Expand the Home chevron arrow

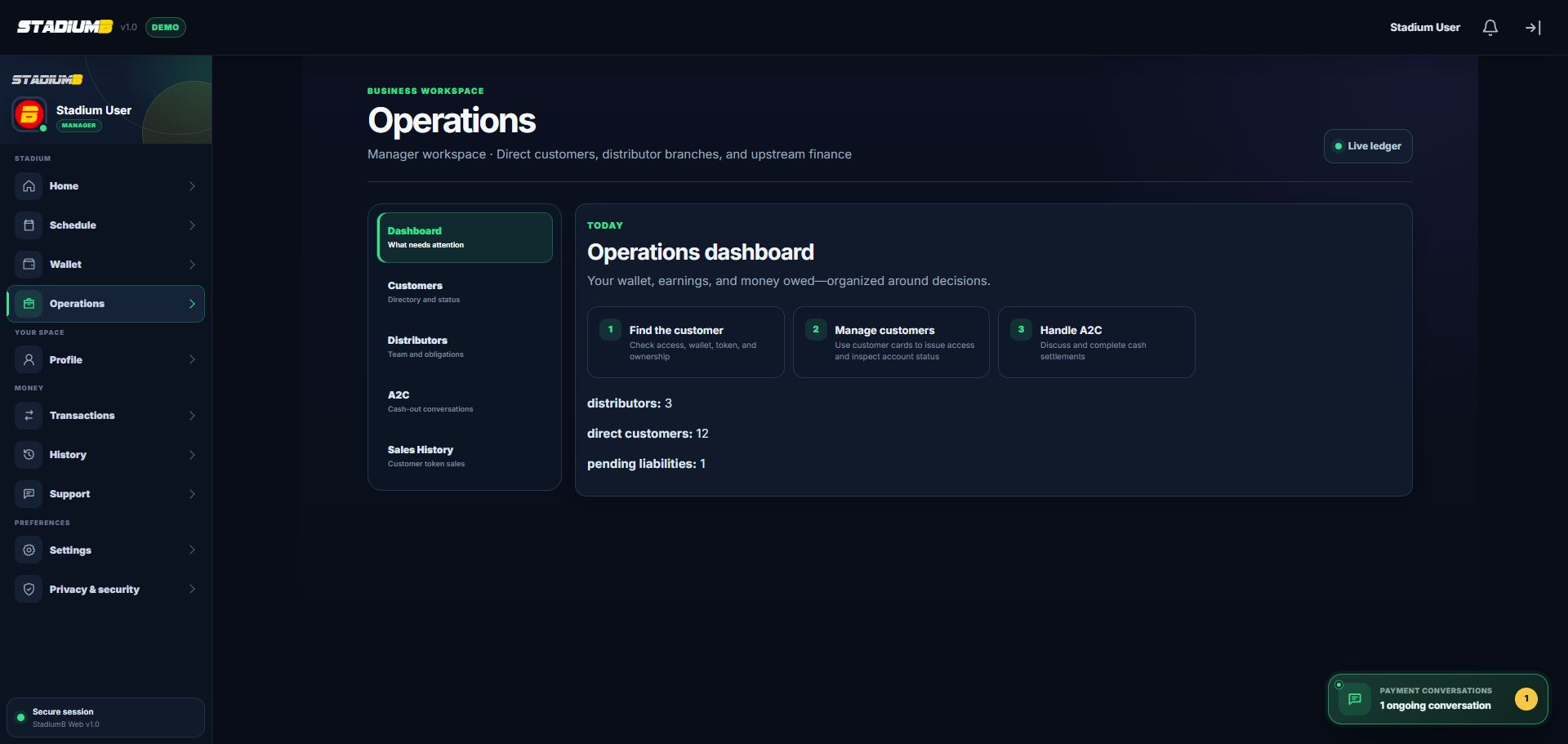coord(192,186)
